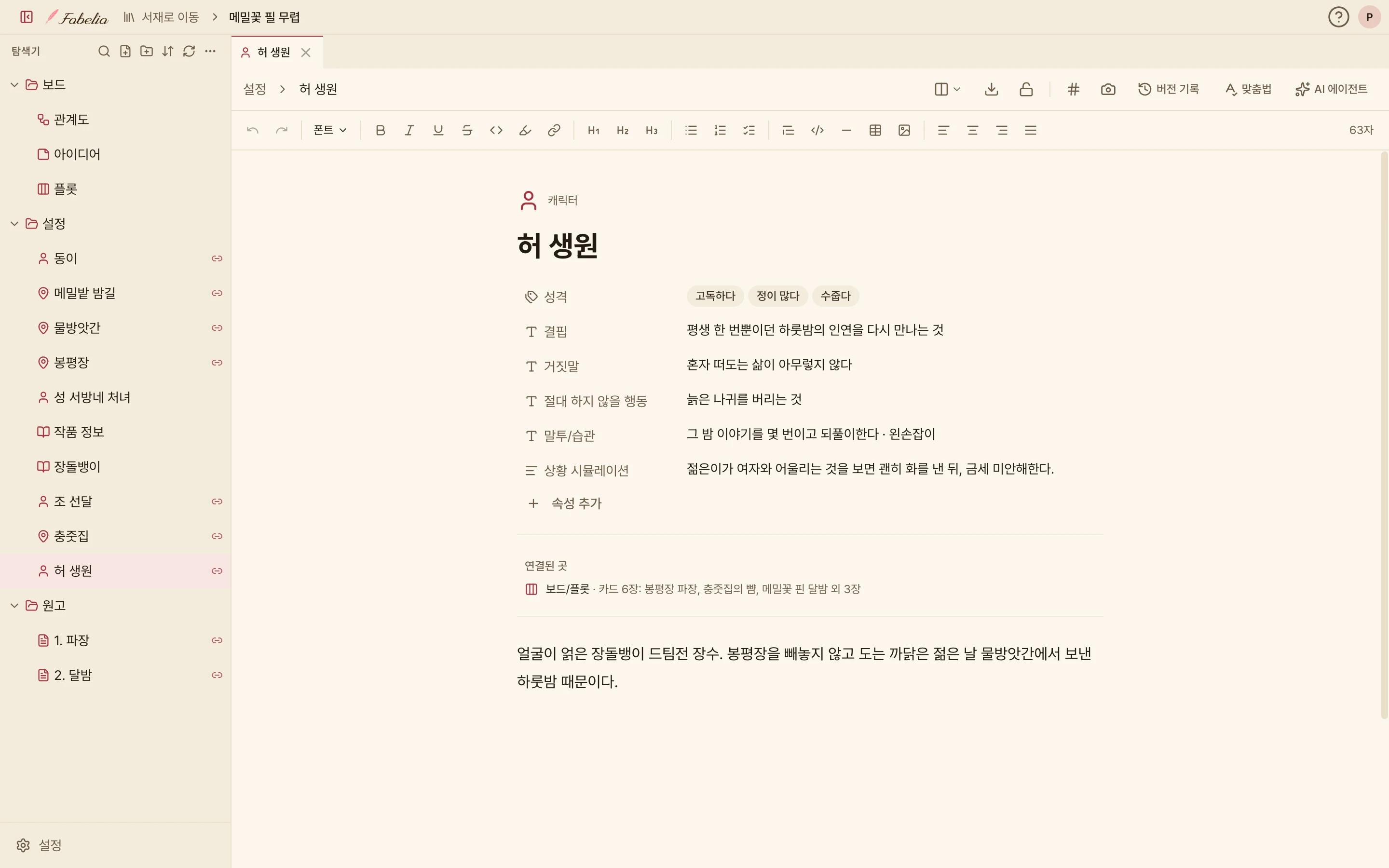Open the split layout dropdown
1389x868 pixels.
point(947,89)
